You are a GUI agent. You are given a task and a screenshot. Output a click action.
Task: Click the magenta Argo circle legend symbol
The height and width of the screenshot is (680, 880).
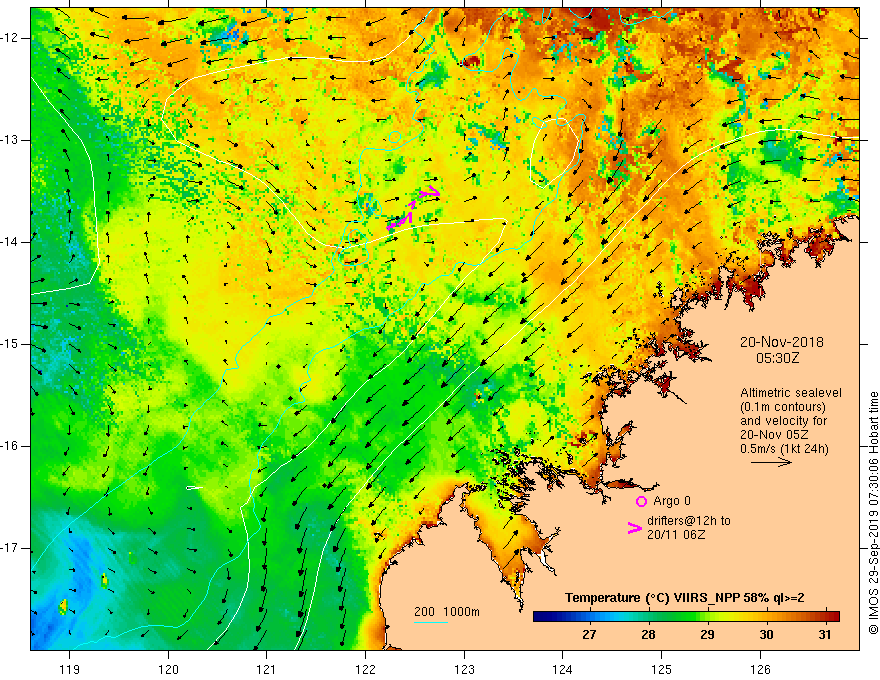[x=641, y=501]
